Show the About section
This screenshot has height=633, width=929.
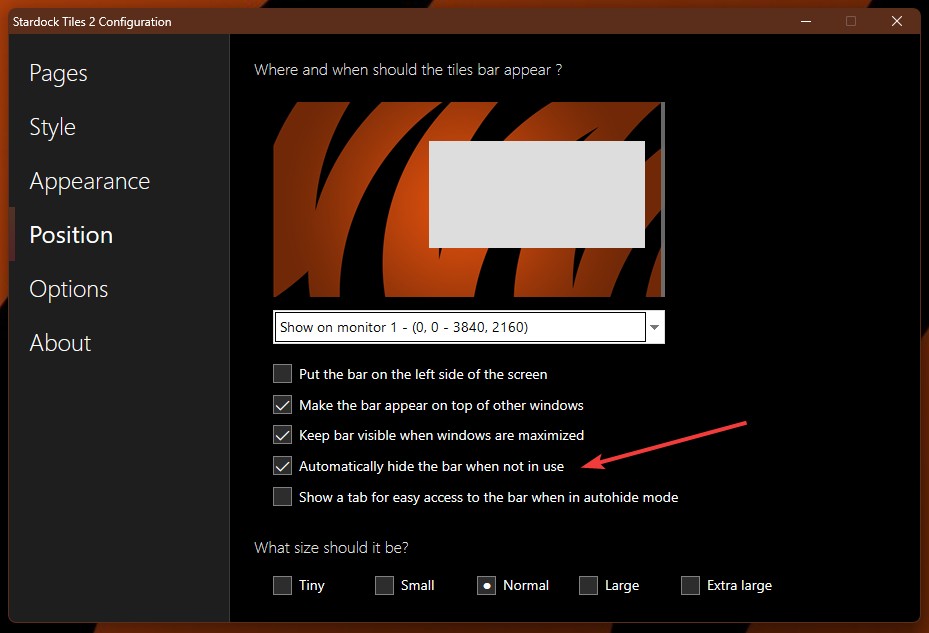pos(60,343)
